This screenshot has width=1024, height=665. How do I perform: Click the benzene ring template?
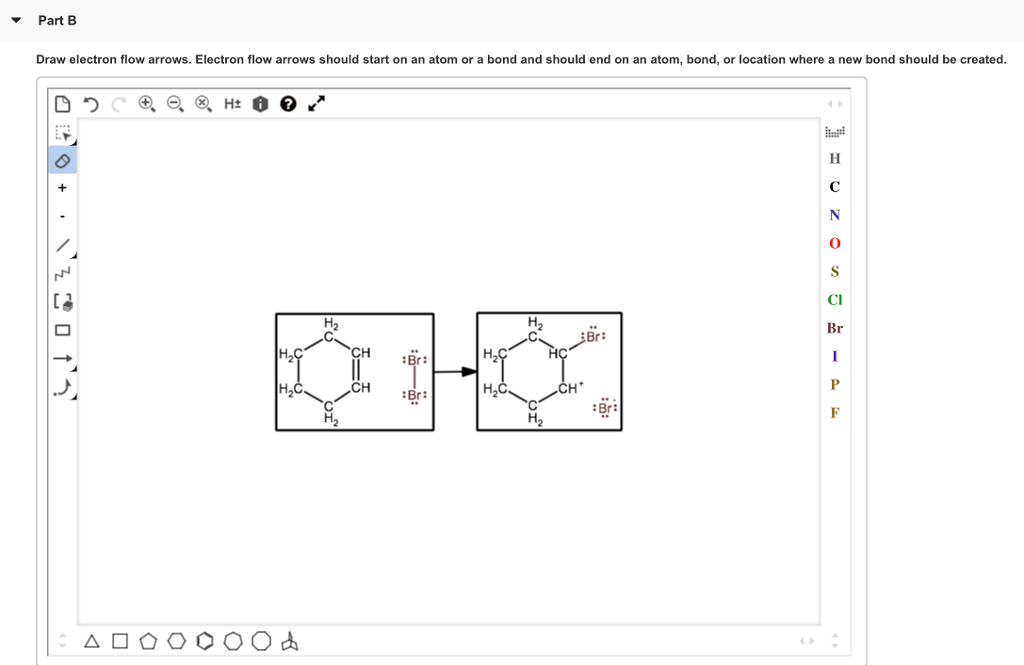(205, 641)
